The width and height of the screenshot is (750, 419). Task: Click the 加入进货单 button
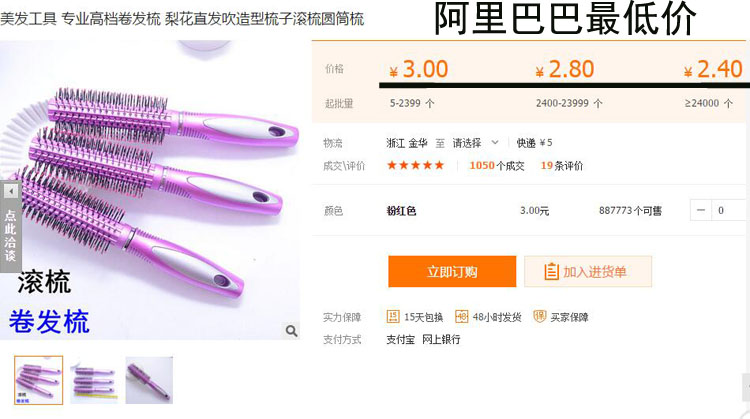click(588, 272)
